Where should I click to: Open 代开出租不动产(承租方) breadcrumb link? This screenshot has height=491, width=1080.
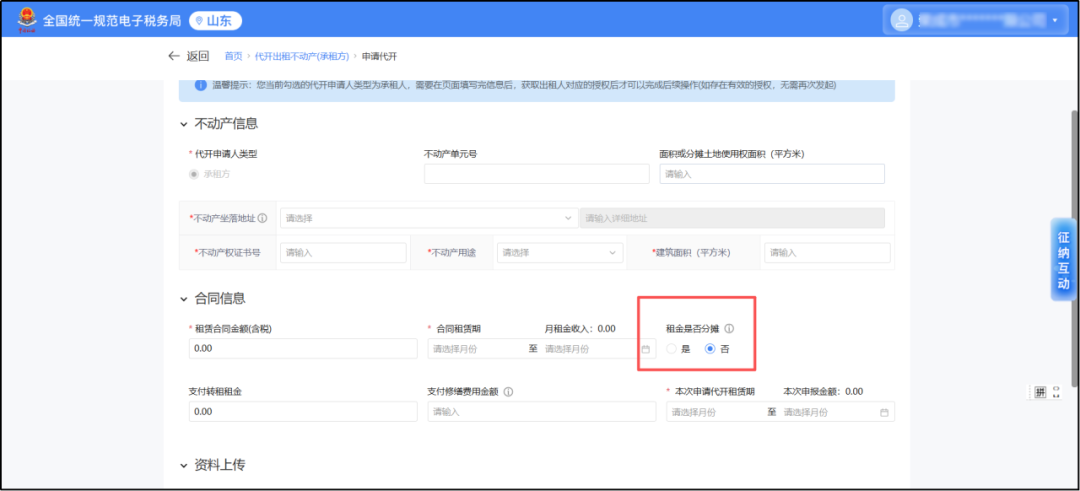coord(301,56)
